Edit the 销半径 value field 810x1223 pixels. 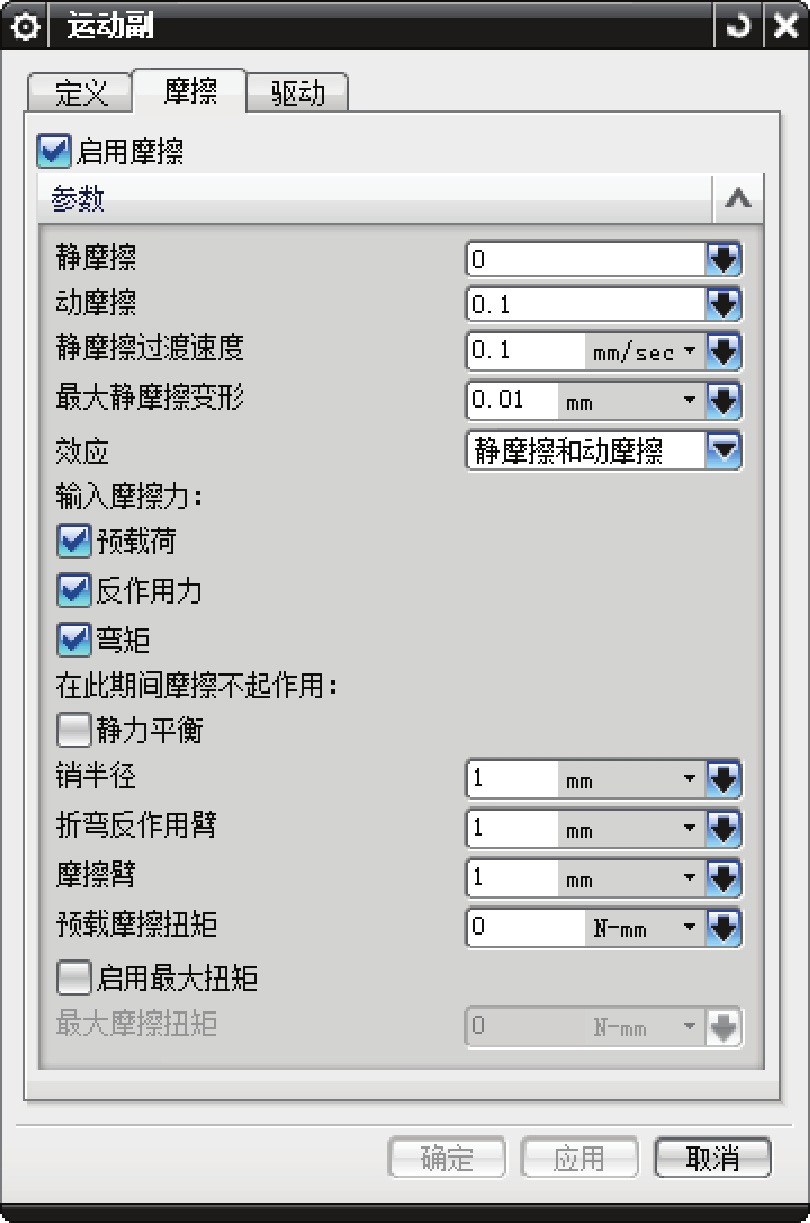tap(512, 777)
